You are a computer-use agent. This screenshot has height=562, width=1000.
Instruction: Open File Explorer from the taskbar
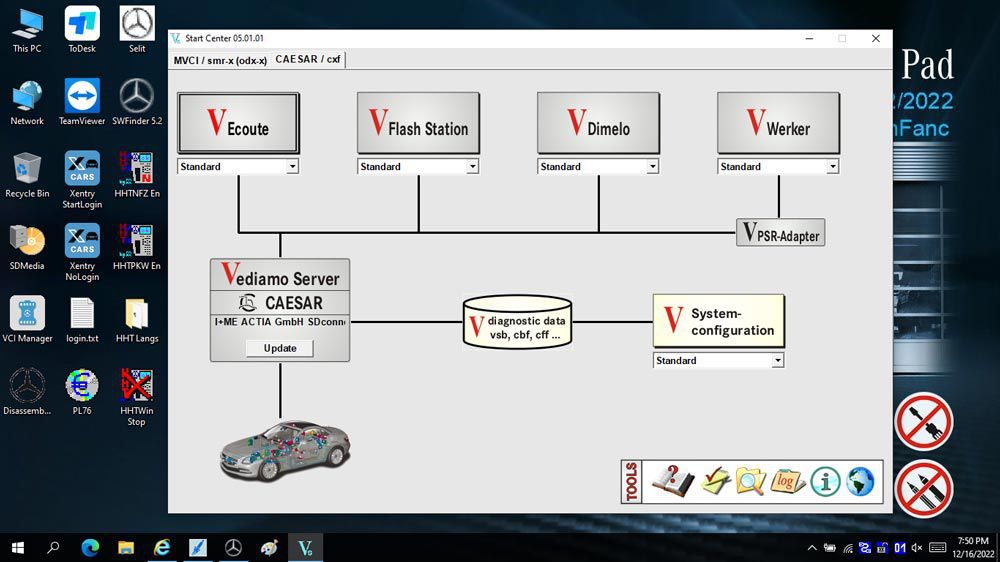(x=126, y=547)
